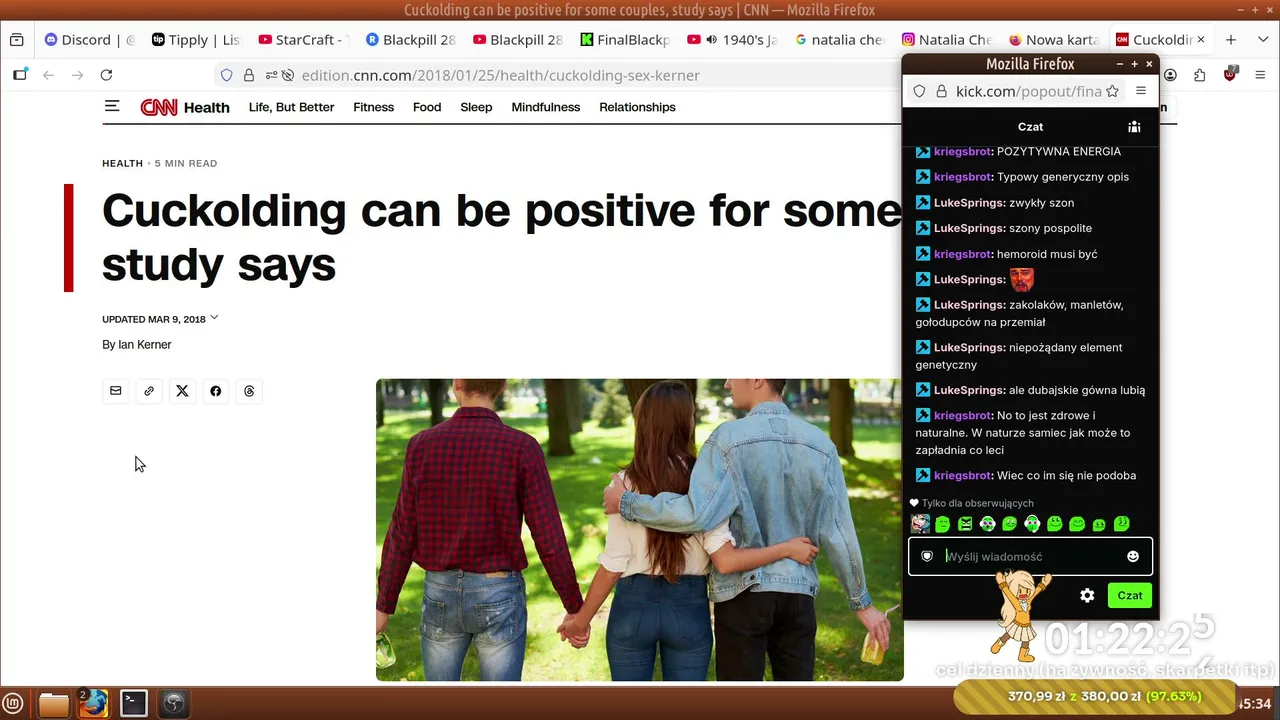This screenshot has width=1280, height=720.
Task: Open Firefox sidebar toggle icon
Action: click(x=20, y=75)
